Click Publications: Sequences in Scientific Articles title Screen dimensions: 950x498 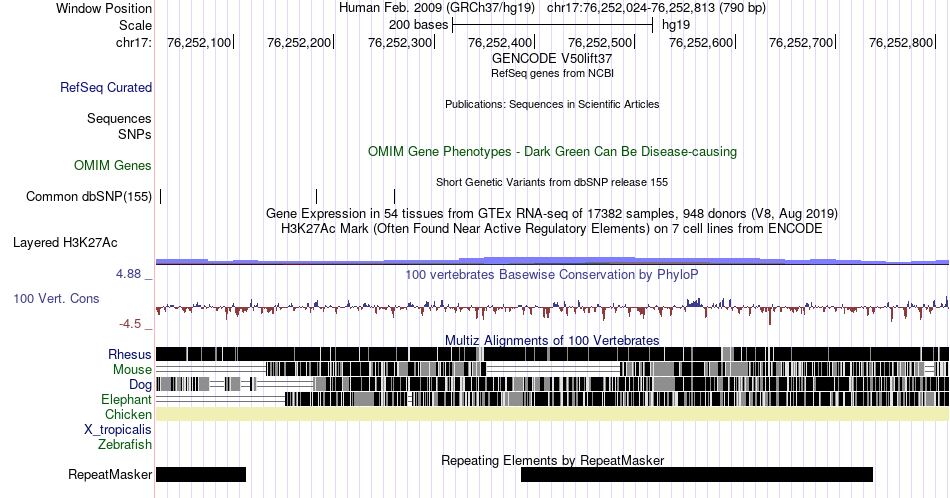(552, 104)
